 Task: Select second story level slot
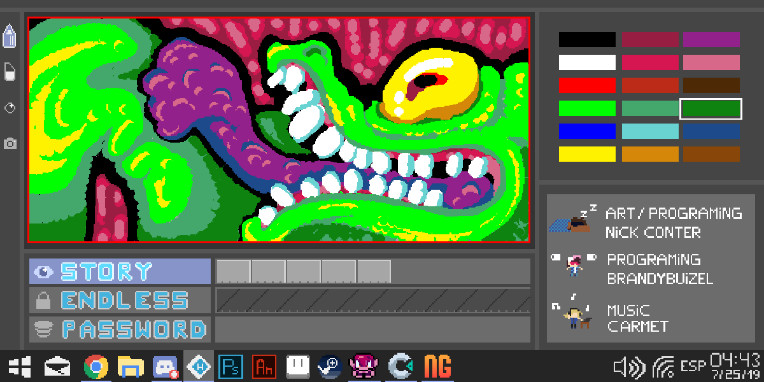pyautogui.click(x=268, y=271)
